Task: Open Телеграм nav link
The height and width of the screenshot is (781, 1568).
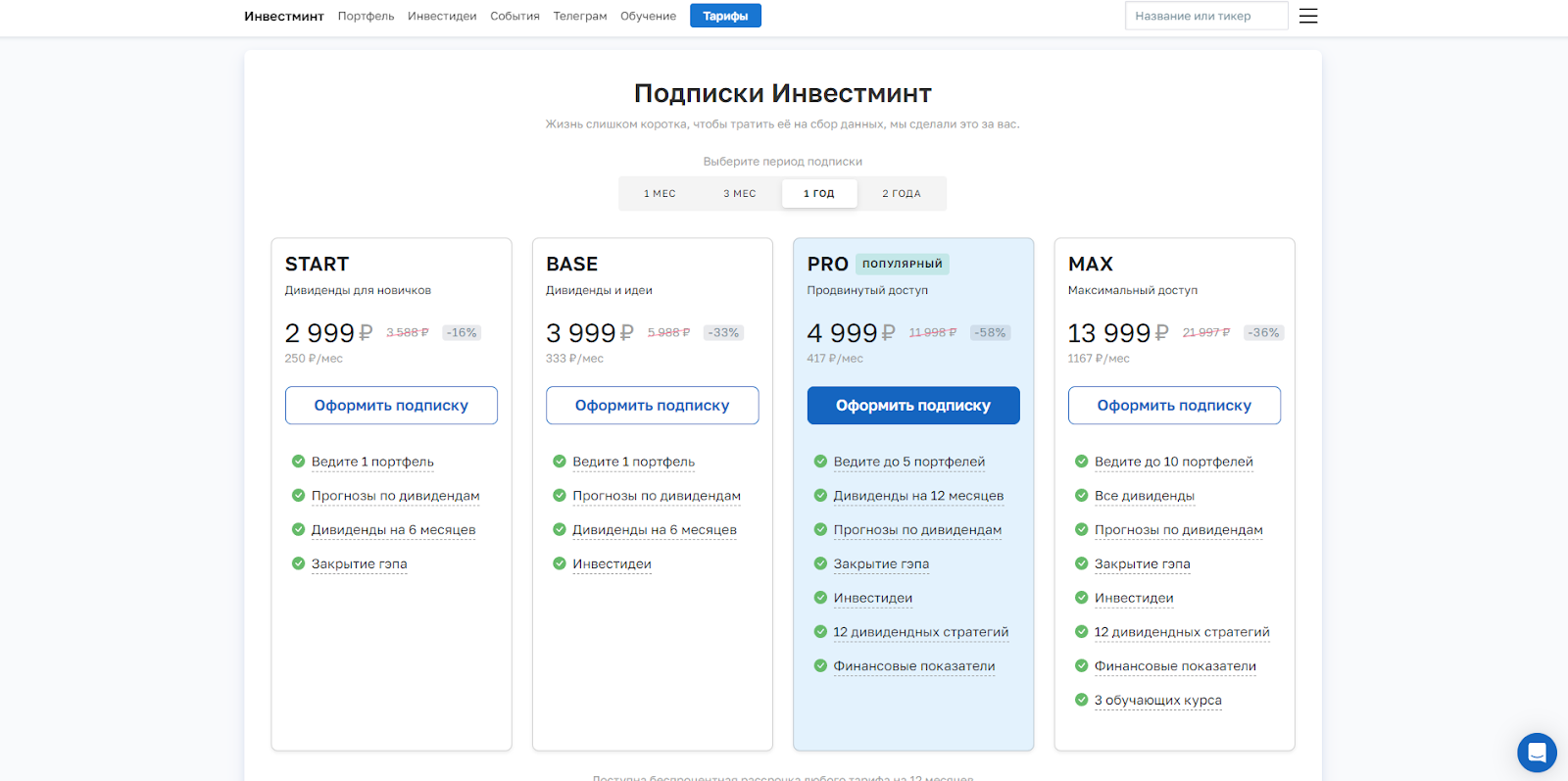Action: (580, 16)
